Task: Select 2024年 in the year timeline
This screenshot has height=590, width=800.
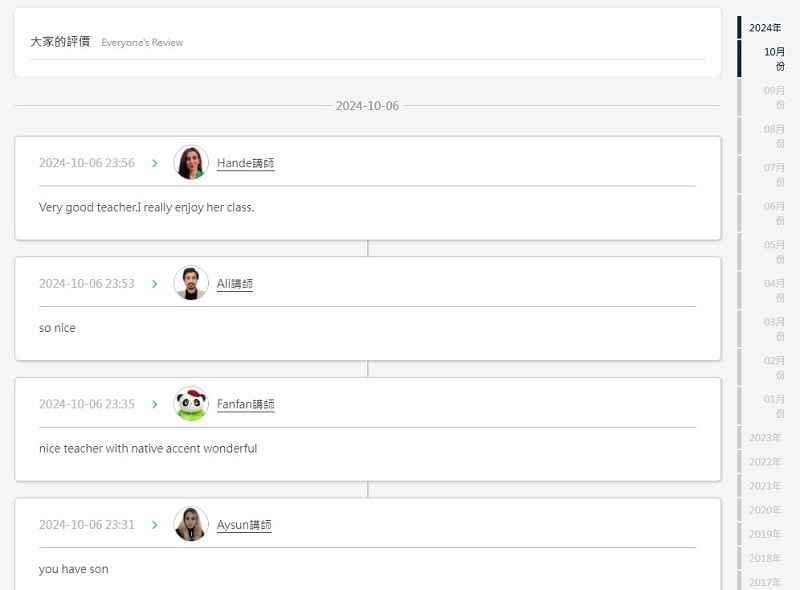Action: (x=765, y=28)
